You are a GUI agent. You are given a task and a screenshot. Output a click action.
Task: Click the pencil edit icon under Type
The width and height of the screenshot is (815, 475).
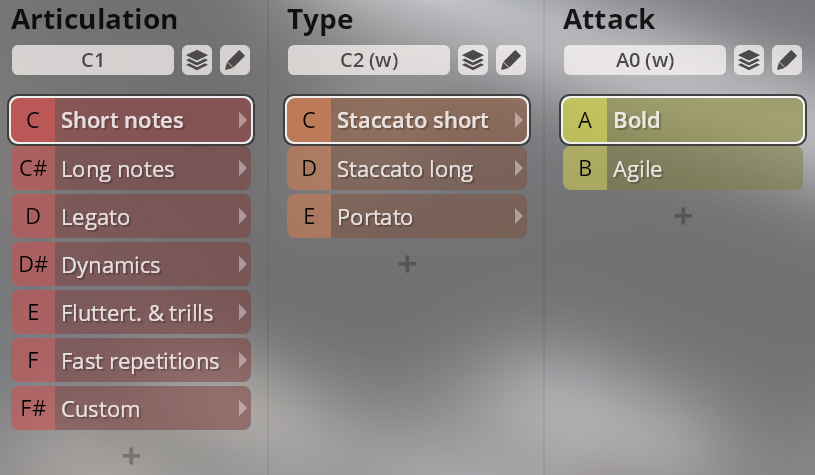click(511, 60)
